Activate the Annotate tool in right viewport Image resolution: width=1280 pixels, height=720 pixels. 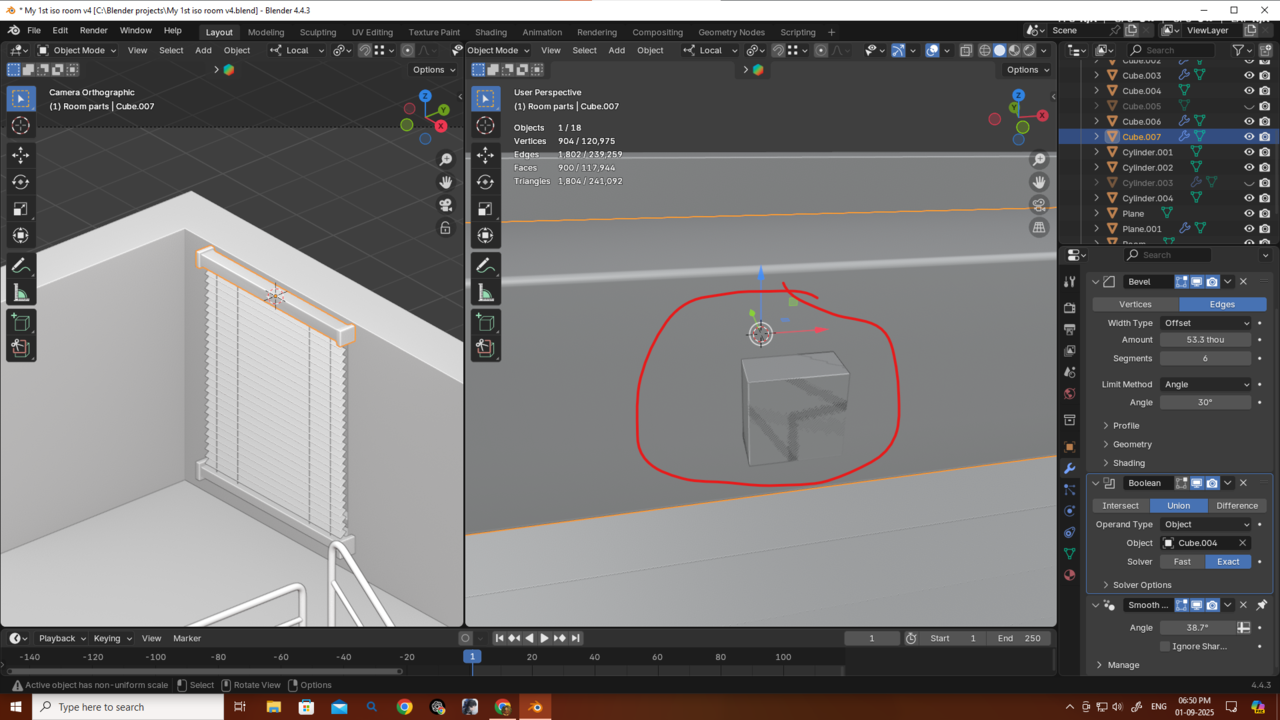coord(485,266)
